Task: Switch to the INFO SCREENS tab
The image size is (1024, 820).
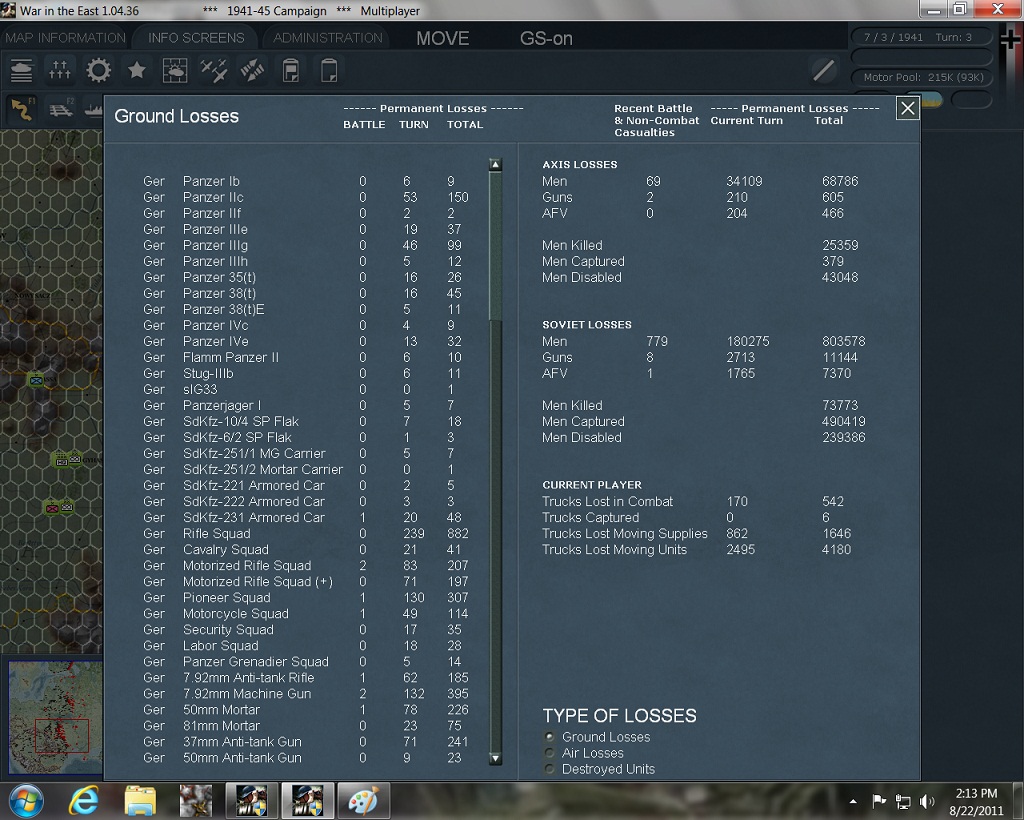Action: coord(196,38)
